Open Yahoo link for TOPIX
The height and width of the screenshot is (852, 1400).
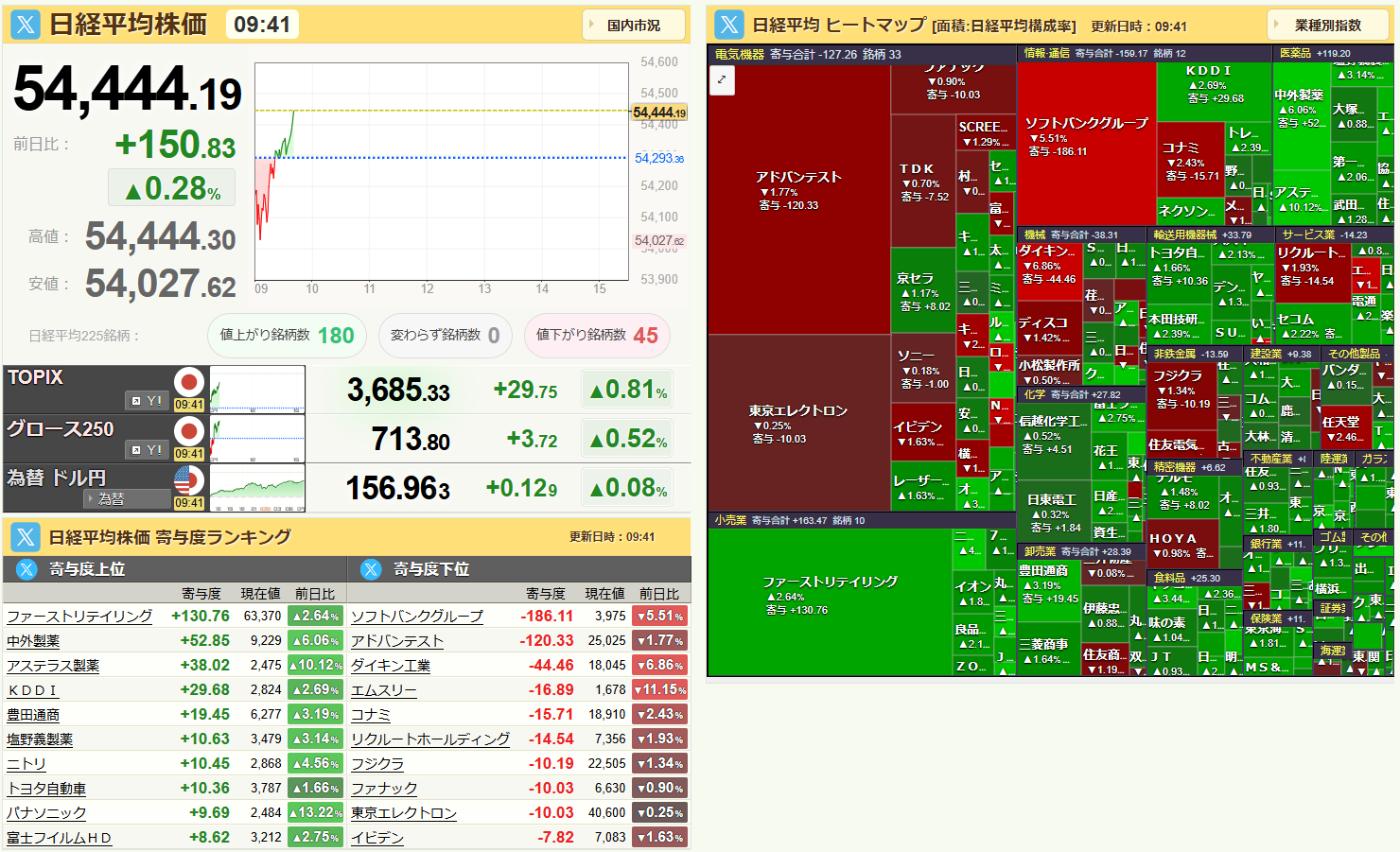(x=147, y=401)
